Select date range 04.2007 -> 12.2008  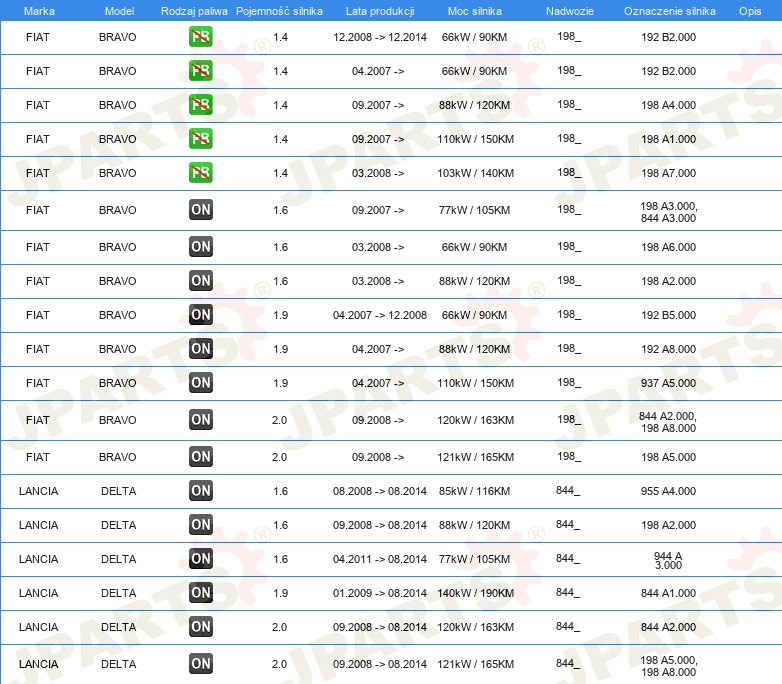pos(380,315)
